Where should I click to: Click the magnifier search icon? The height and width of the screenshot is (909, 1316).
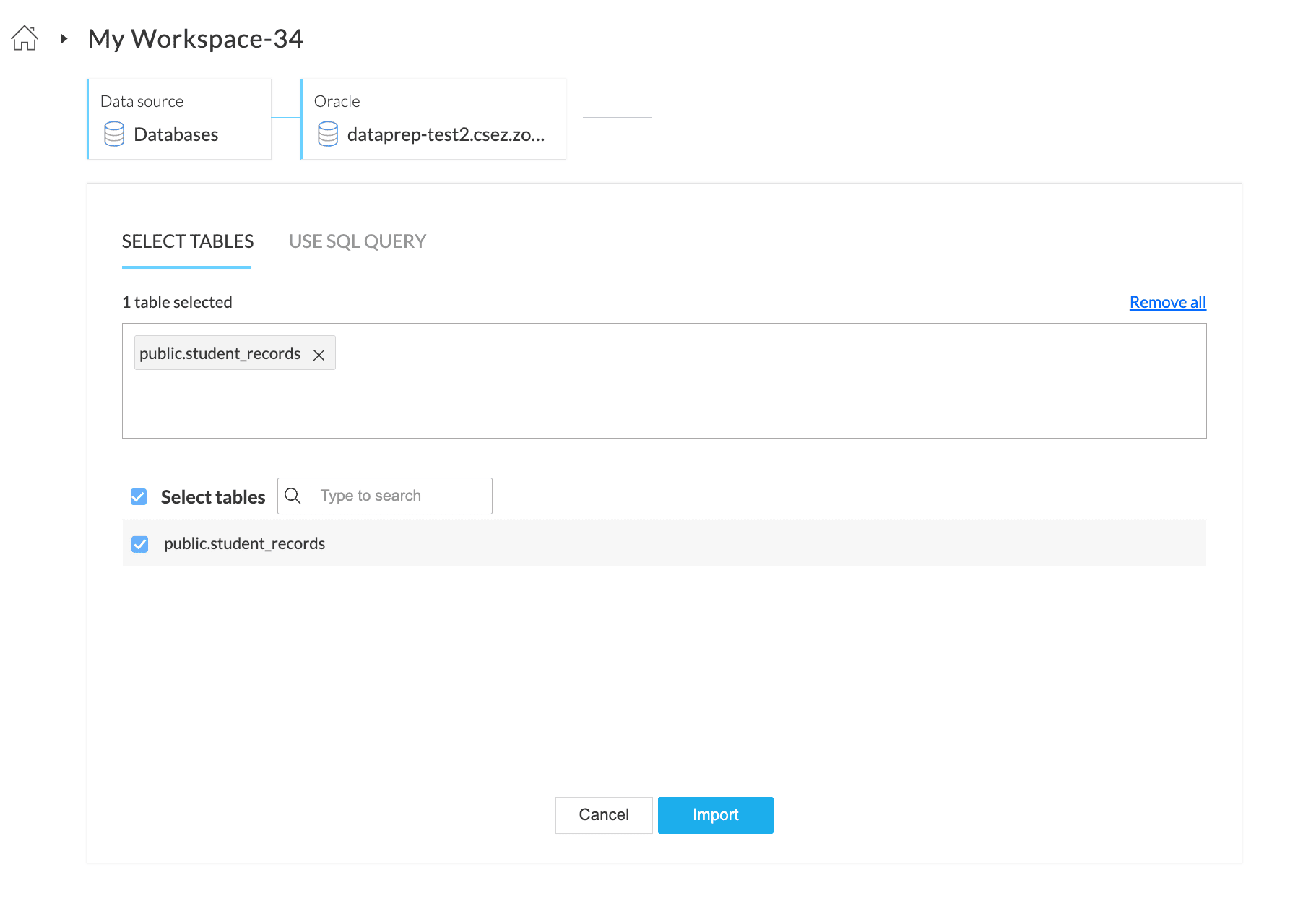(x=293, y=496)
